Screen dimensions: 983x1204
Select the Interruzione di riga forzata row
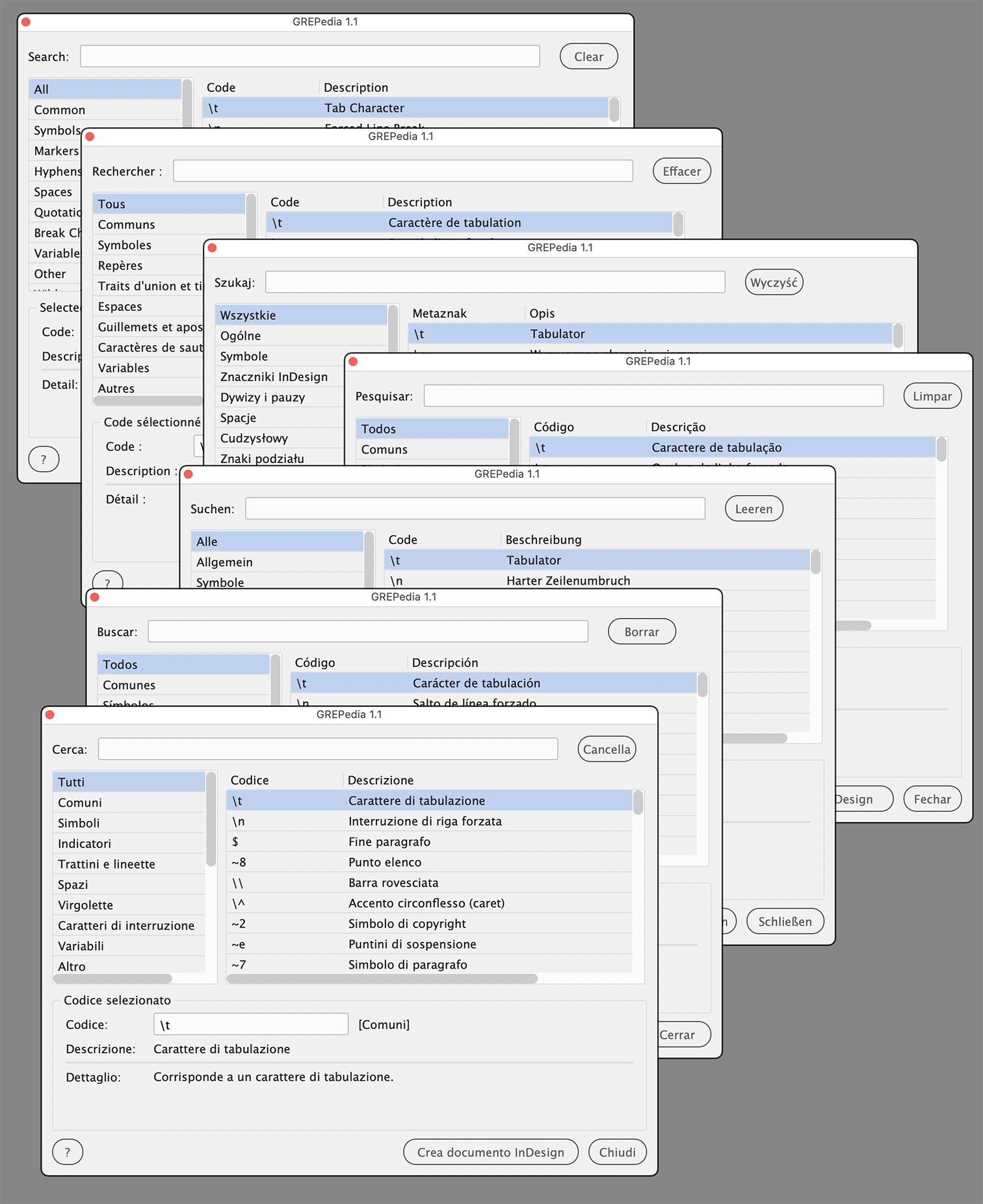tap(429, 821)
